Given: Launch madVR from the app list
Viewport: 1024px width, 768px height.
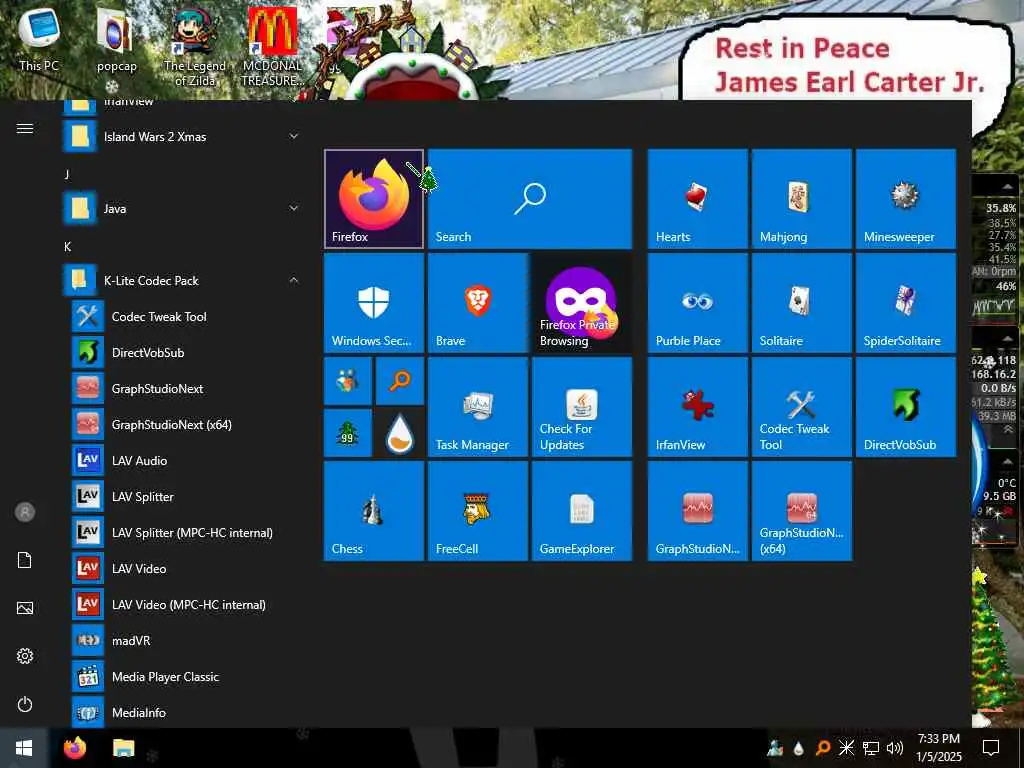Looking at the screenshot, I should [185, 641].
